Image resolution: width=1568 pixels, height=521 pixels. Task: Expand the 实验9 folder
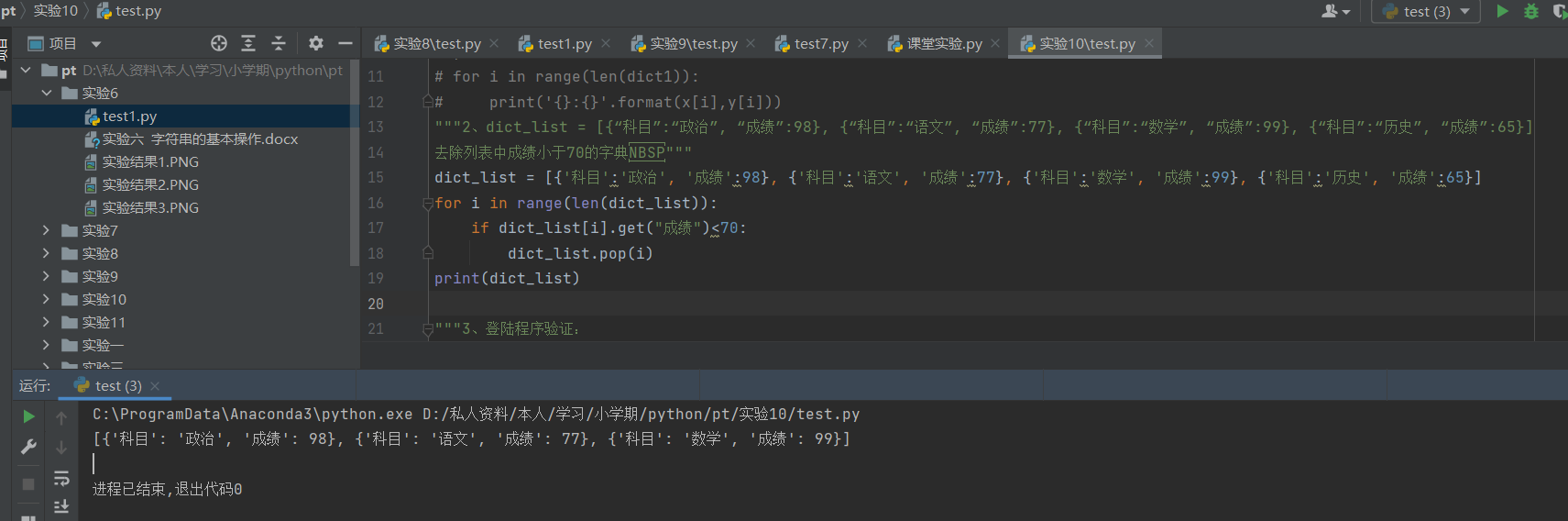click(x=46, y=276)
